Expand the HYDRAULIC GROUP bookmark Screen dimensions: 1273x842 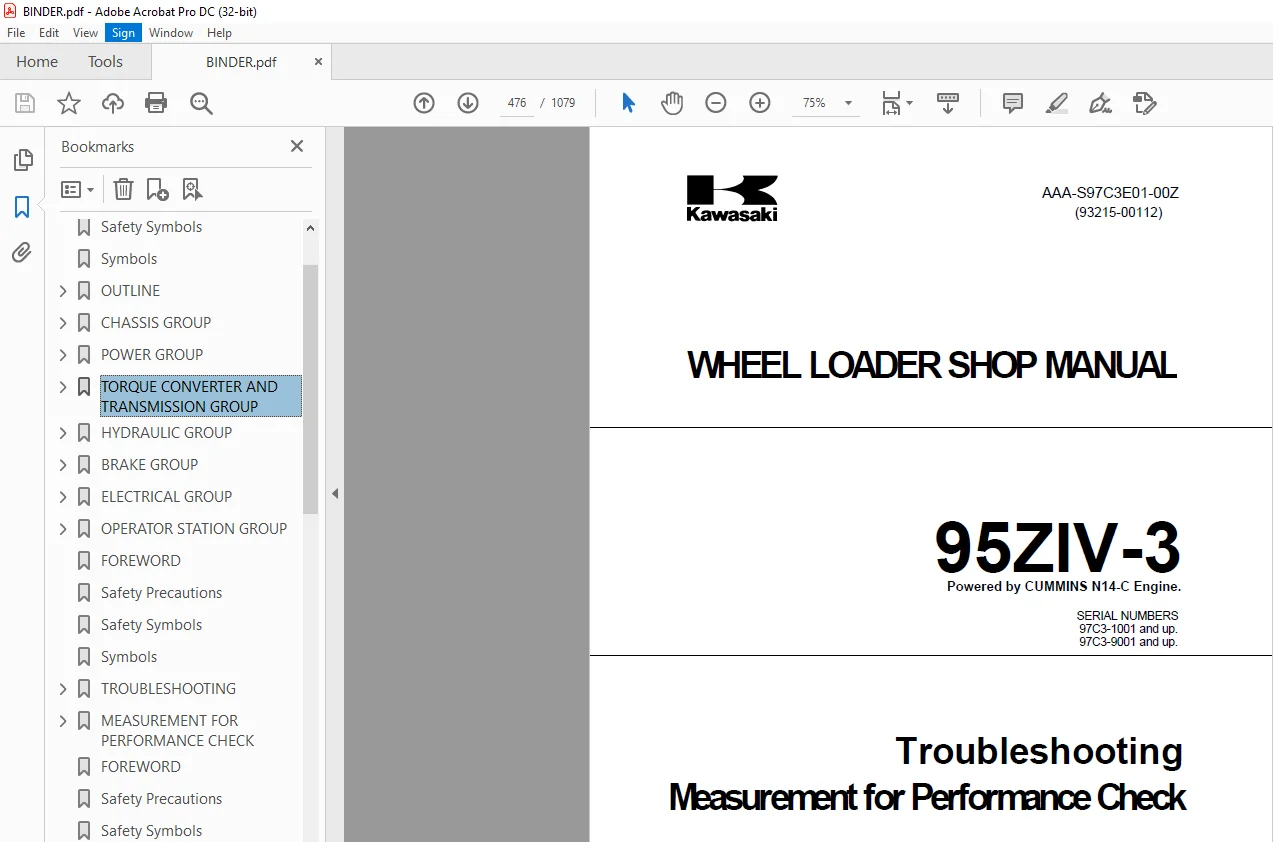coord(63,433)
